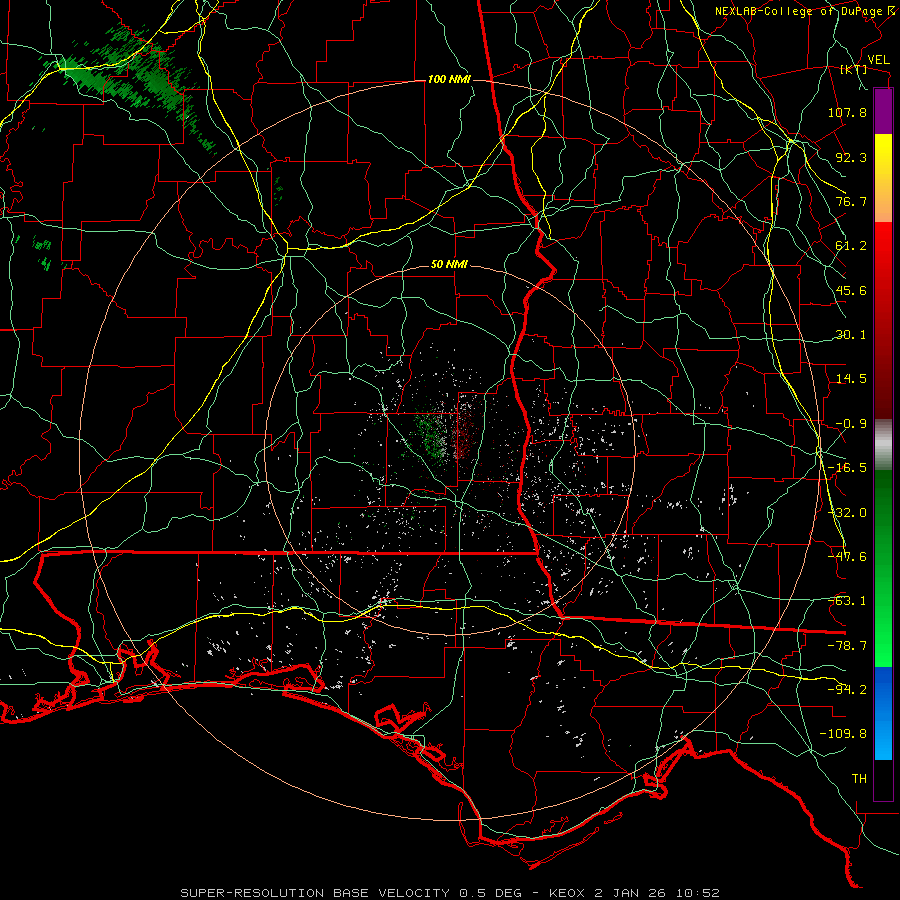The height and width of the screenshot is (900, 900).
Task: Click the 76.7 velocity scale value
Action: coord(851,201)
